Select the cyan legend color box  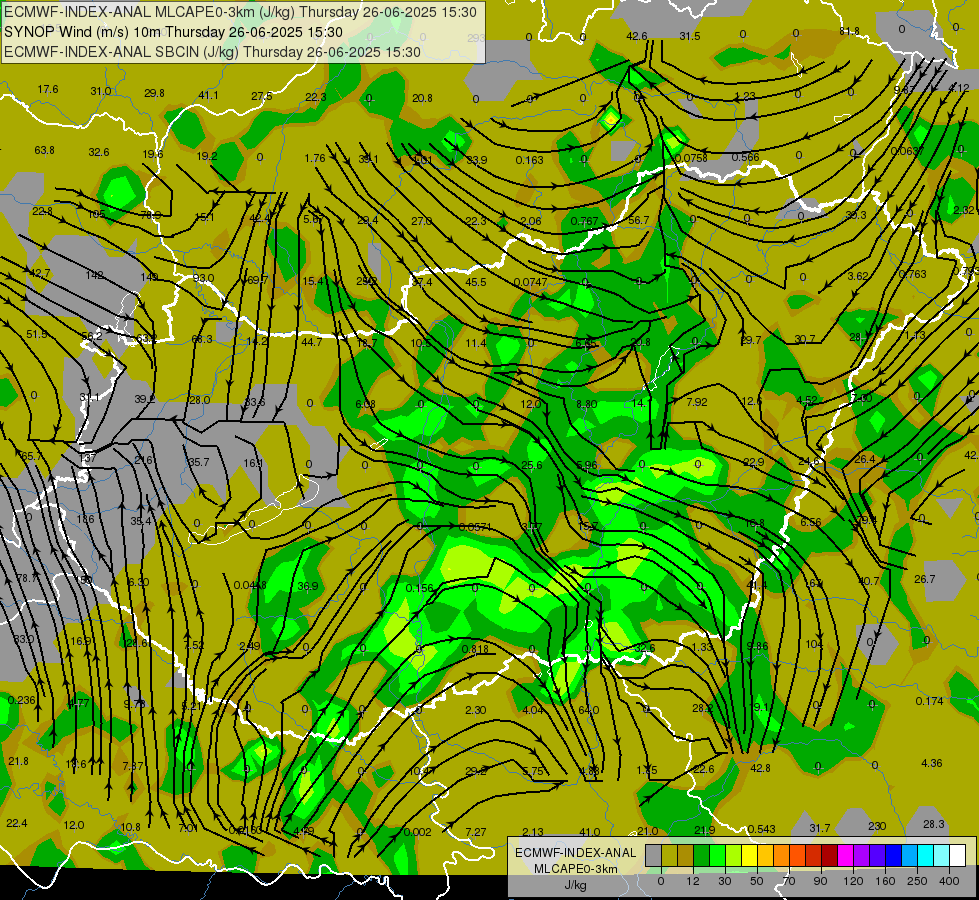pyautogui.click(x=925, y=855)
